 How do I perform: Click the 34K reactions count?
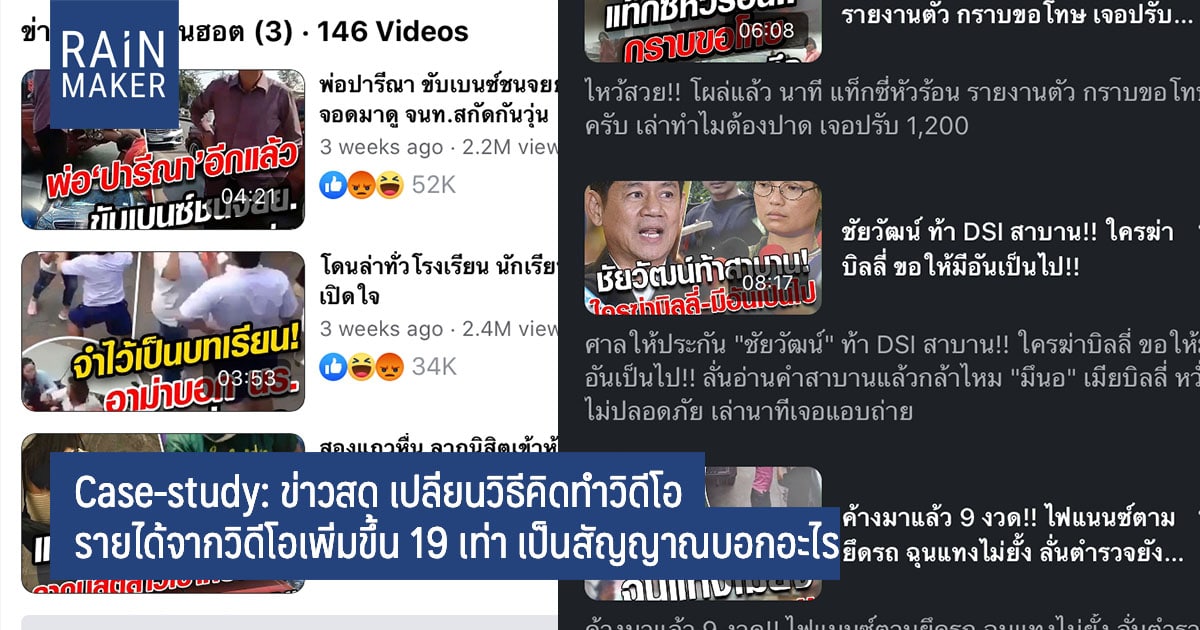click(434, 367)
